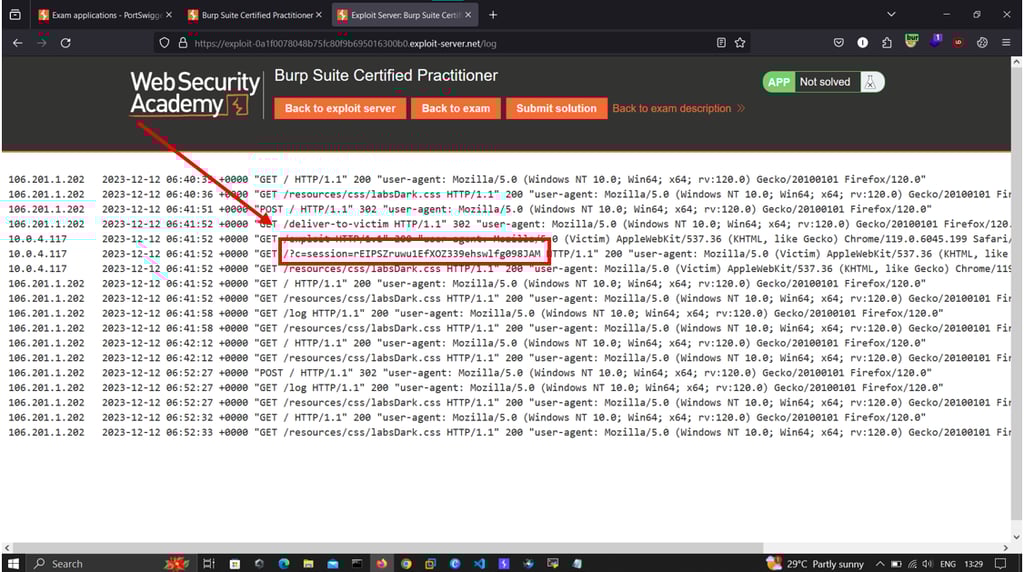1024x572 pixels.
Task: Open Microsoft Edge from taskbar
Action: pos(283,563)
